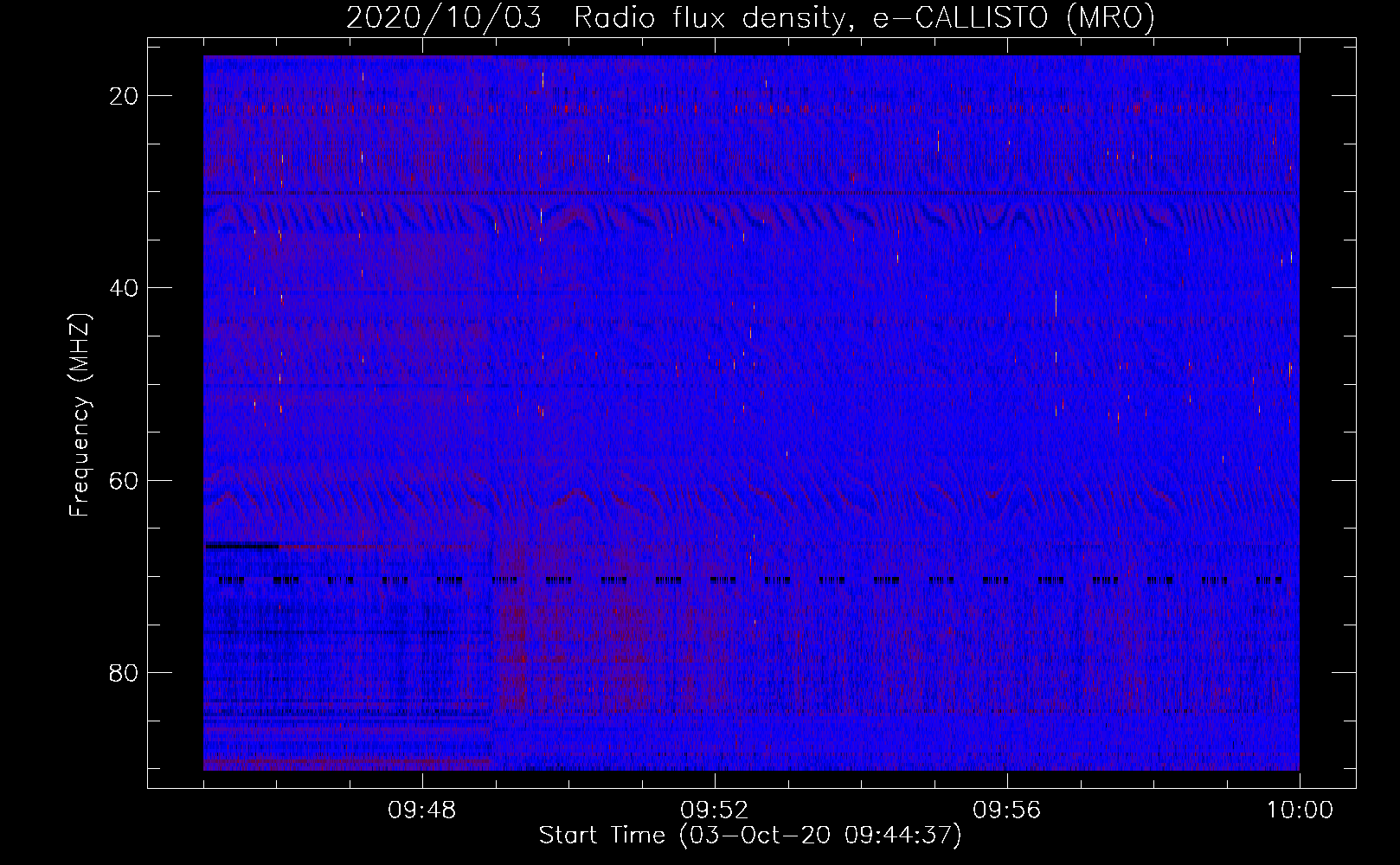Click the "Start Time (03-Oct-20 09:44:37)" axis label
The width and height of the screenshot is (1400, 865).
(750, 836)
